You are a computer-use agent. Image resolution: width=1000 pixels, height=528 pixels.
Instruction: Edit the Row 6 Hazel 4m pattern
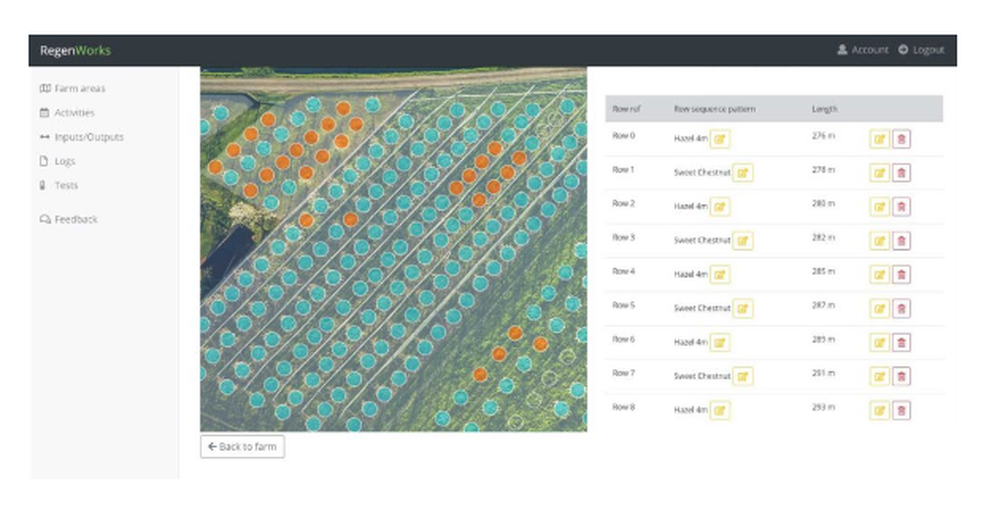pos(719,342)
